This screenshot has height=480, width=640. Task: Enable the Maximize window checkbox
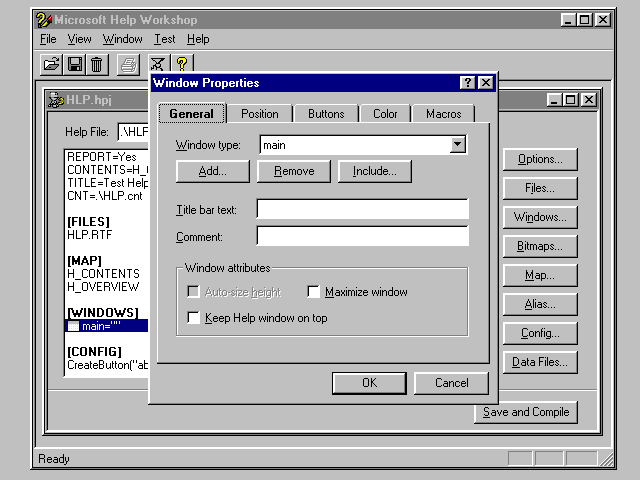pyautogui.click(x=314, y=292)
